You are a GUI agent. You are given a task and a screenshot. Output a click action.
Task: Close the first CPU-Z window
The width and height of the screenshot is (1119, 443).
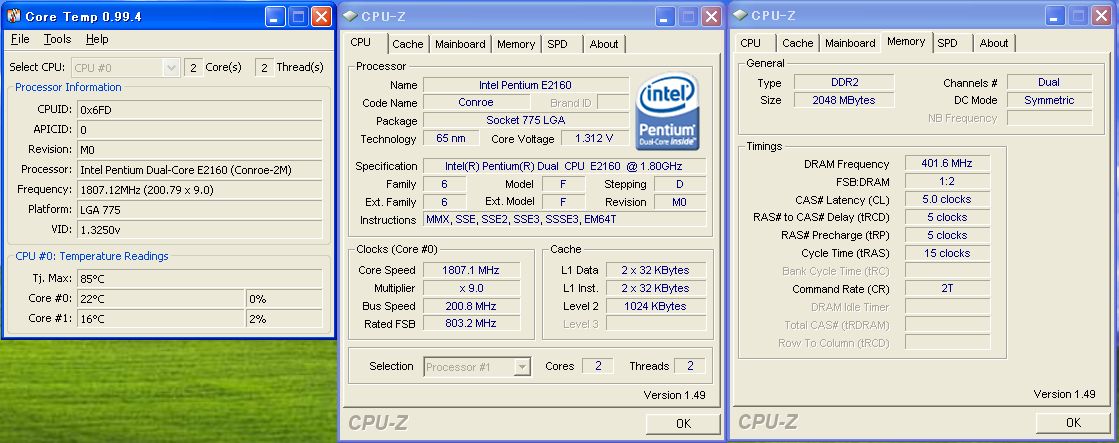[712, 16]
